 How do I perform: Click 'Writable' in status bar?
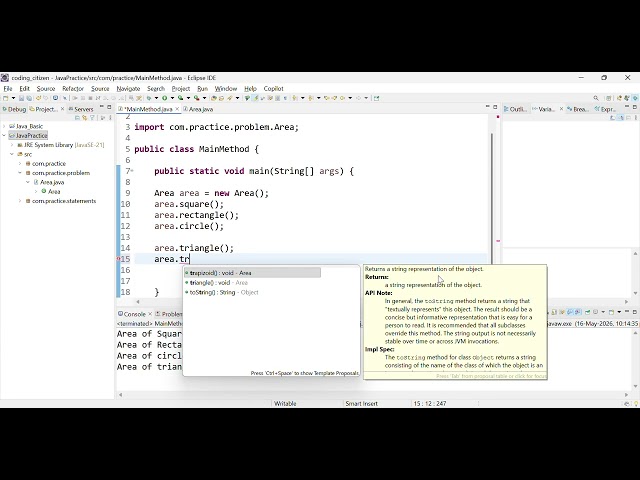tap(285, 404)
